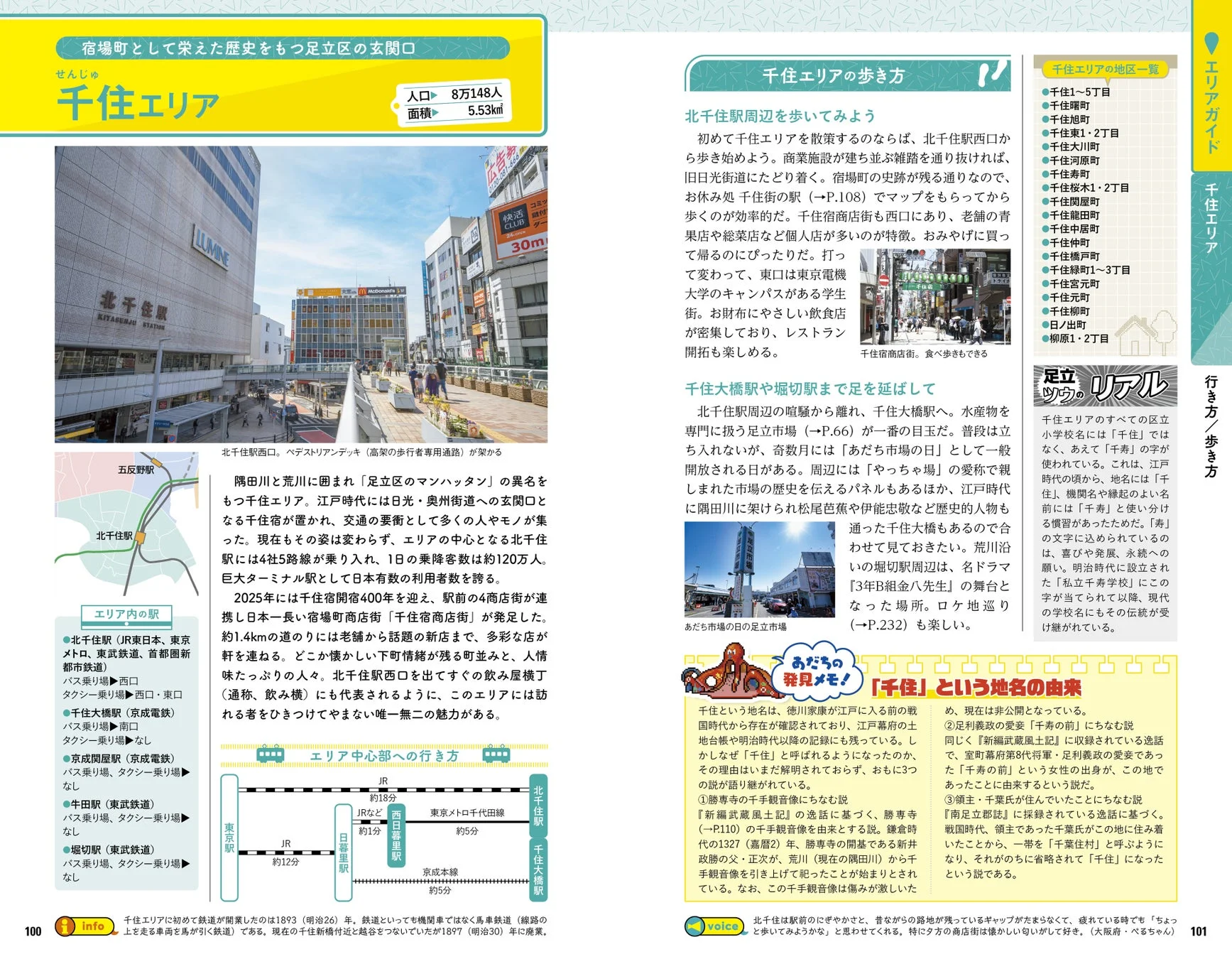Click 千住橋戸町 in district list
The height and width of the screenshot is (959, 1232).
point(1070,256)
